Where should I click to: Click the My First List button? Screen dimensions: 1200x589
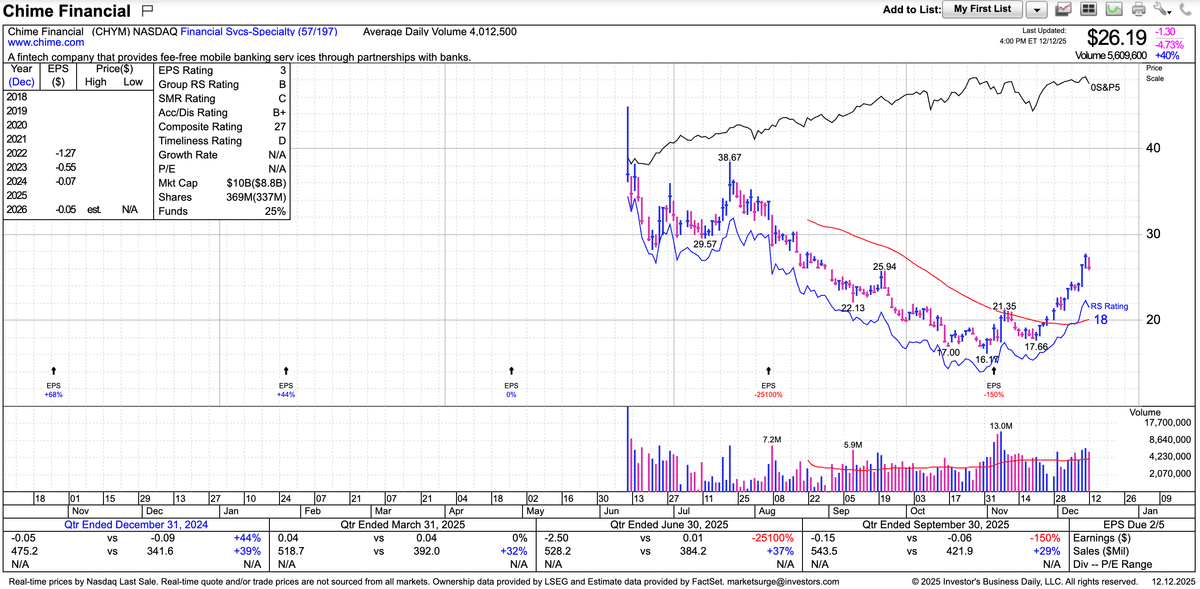click(982, 10)
